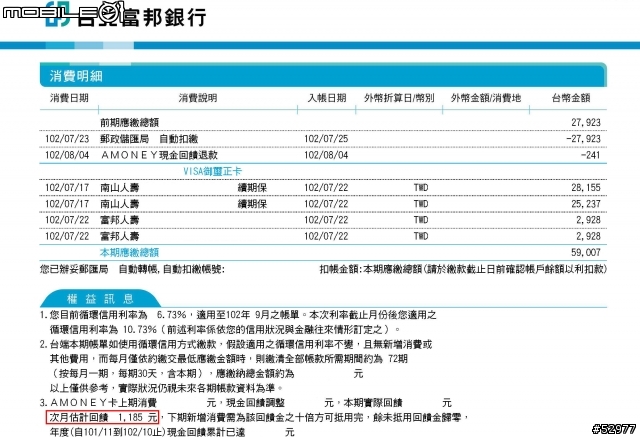640x437 pixels.
Task: Select the 28,155 南山人壽 amount
Action: (586, 188)
